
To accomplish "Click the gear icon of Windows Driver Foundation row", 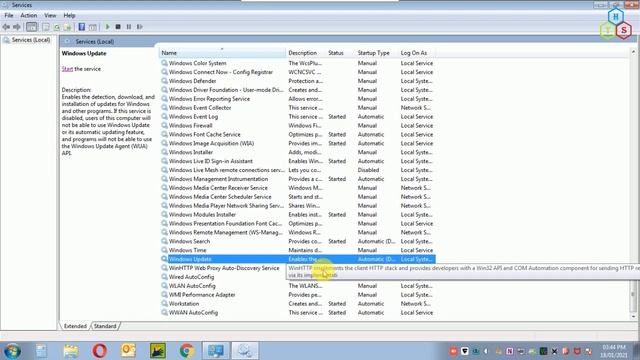I will click(164, 90).
